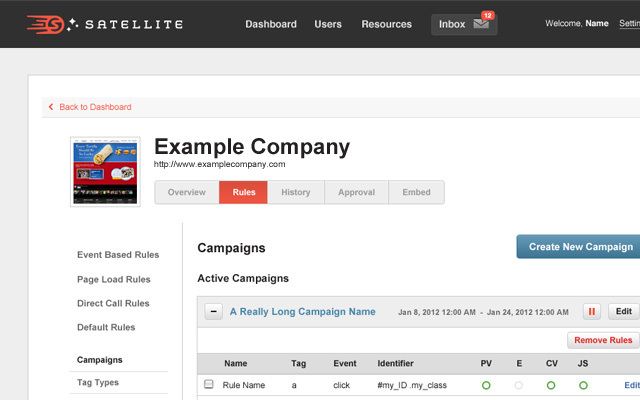
Task: Click the Name column header
Action: 236,363
